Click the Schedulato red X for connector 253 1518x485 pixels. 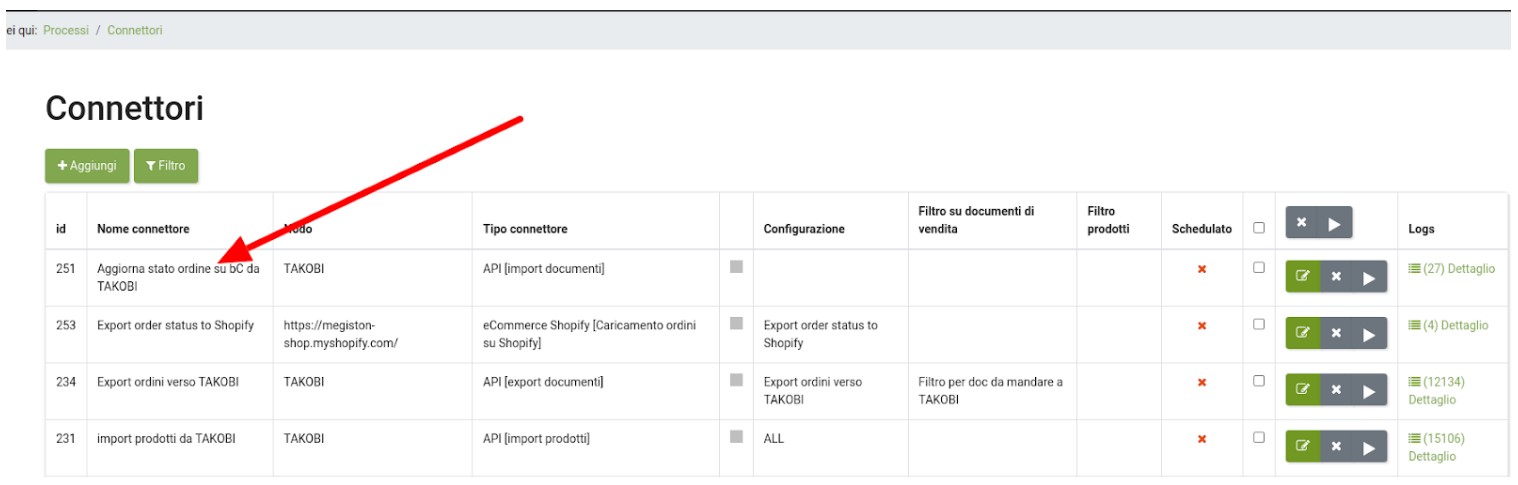1202,326
